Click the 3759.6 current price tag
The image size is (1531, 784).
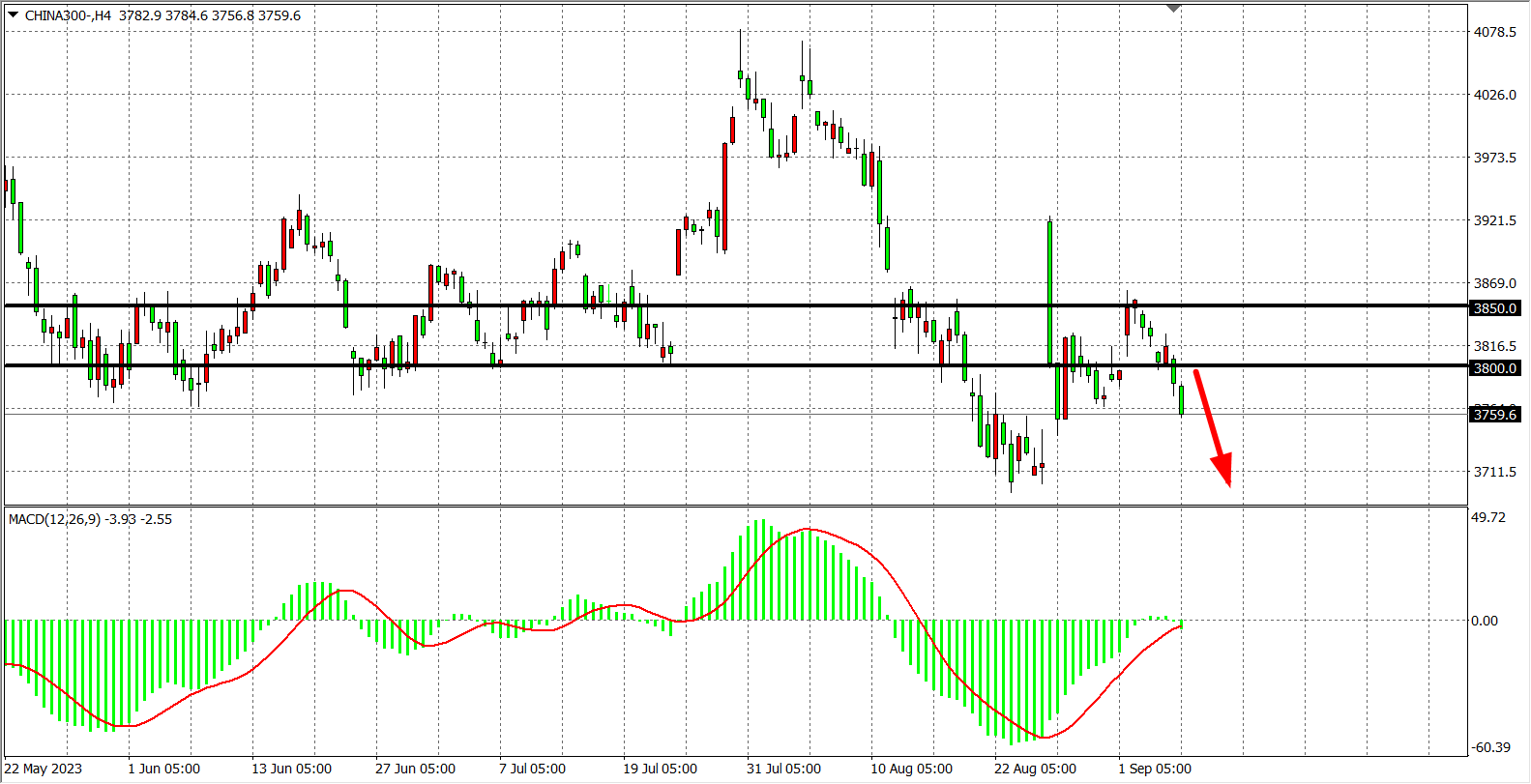(x=1494, y=415)
